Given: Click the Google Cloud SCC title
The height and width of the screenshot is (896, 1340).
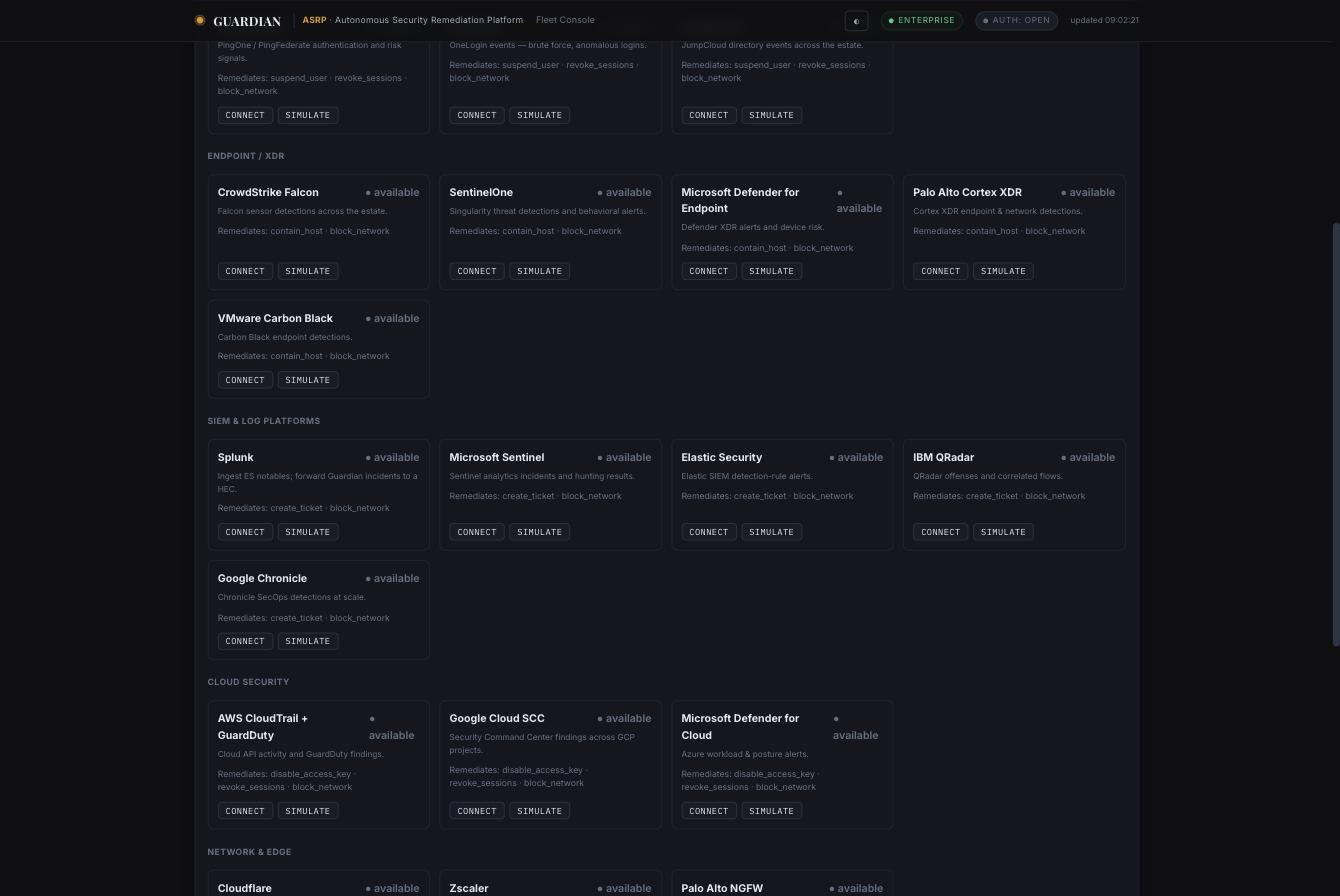Looking at the screenshot, I should 497,718.
